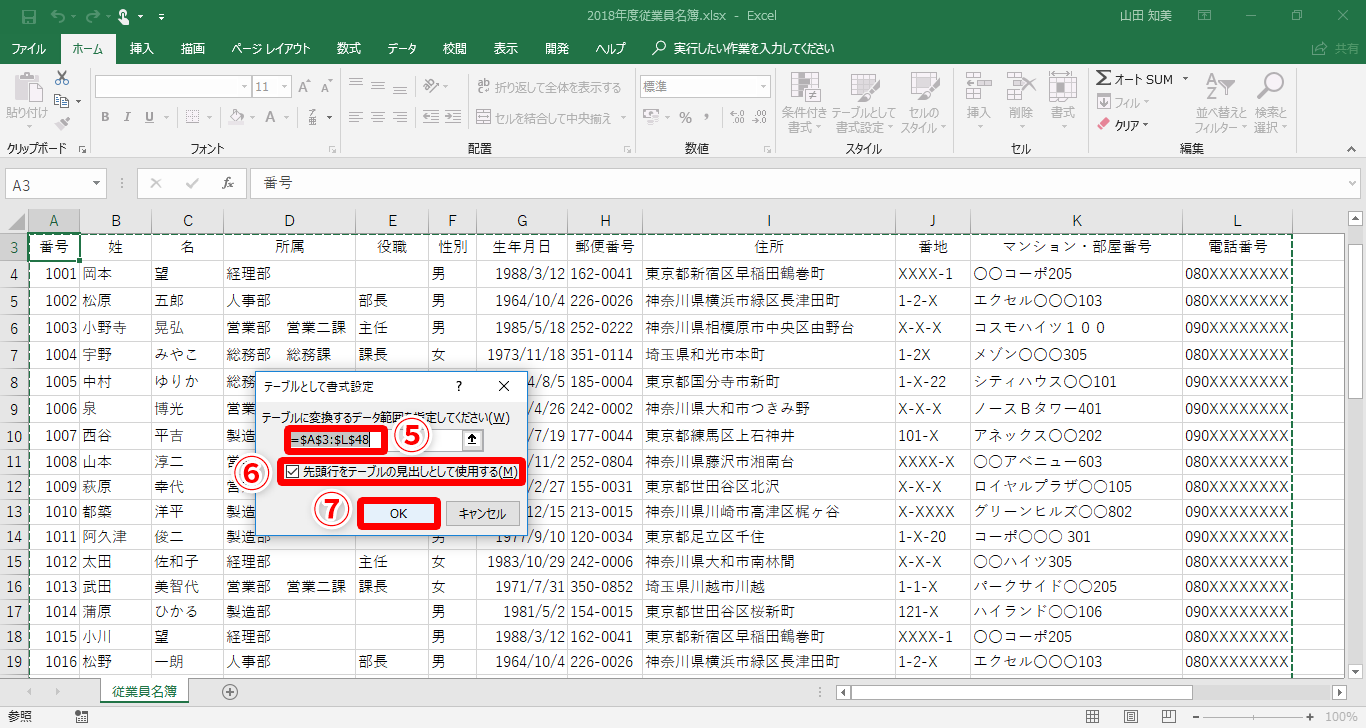
Task: Close the テーブルとして書式設定 dialog
Action: [x=504, y=386]
